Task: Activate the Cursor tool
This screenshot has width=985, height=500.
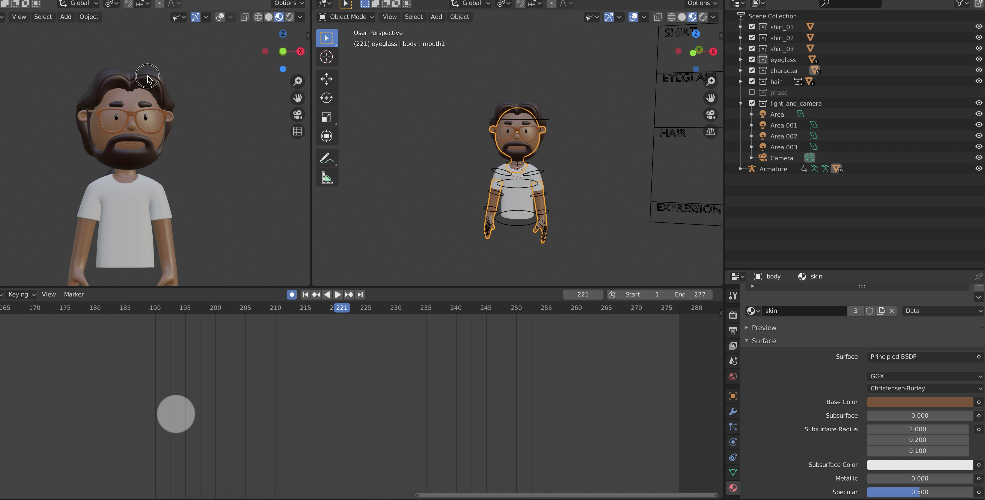Action: click(326, 57)
